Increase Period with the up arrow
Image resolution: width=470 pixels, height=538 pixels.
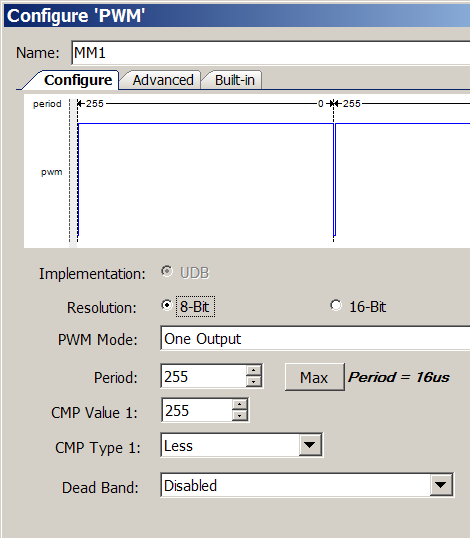(x=254, y=371)
